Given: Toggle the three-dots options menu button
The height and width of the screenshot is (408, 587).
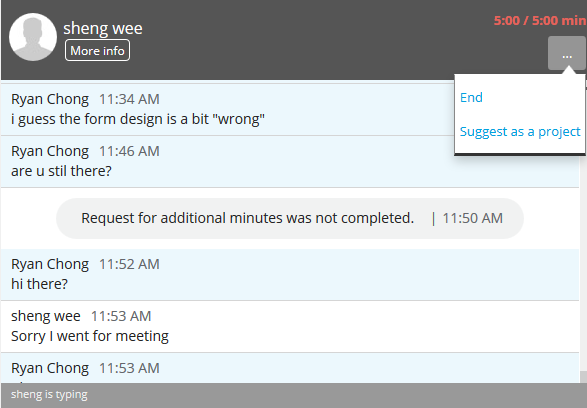Looking at the screenshot, I should click(x=567, y=53).
